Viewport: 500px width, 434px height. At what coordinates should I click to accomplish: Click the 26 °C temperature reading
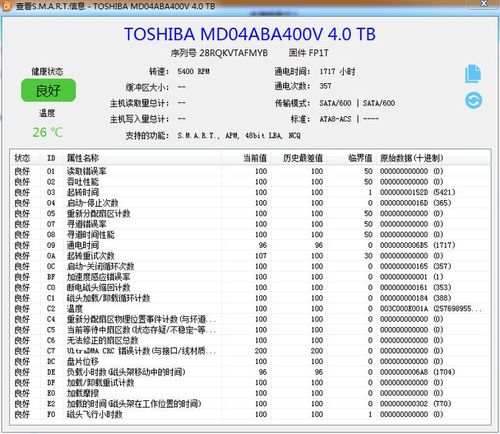click(48, 132)
